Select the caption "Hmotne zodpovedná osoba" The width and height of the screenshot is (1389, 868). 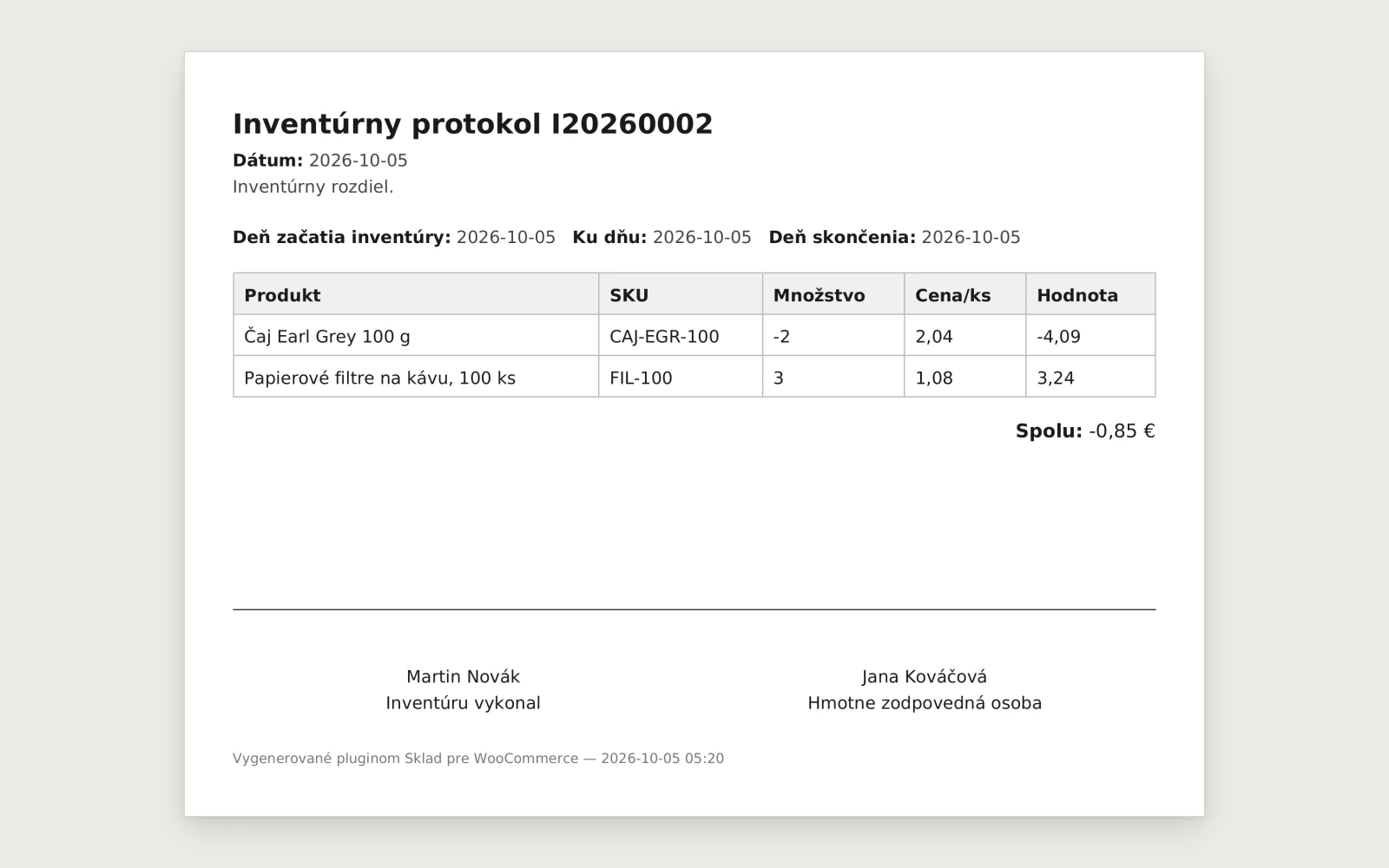tap(925, 703)
